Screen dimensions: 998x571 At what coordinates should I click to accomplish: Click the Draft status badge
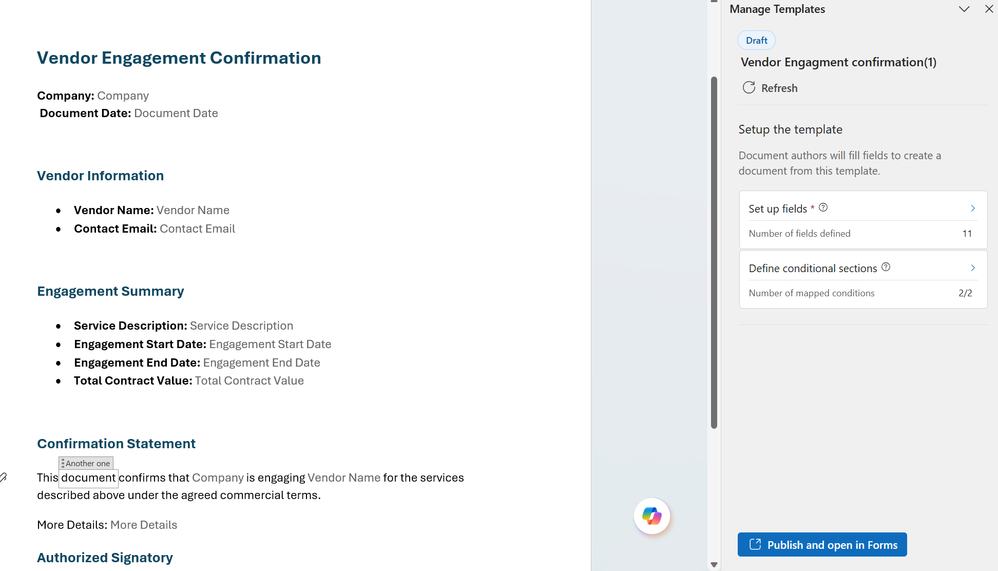coord(757,40)
